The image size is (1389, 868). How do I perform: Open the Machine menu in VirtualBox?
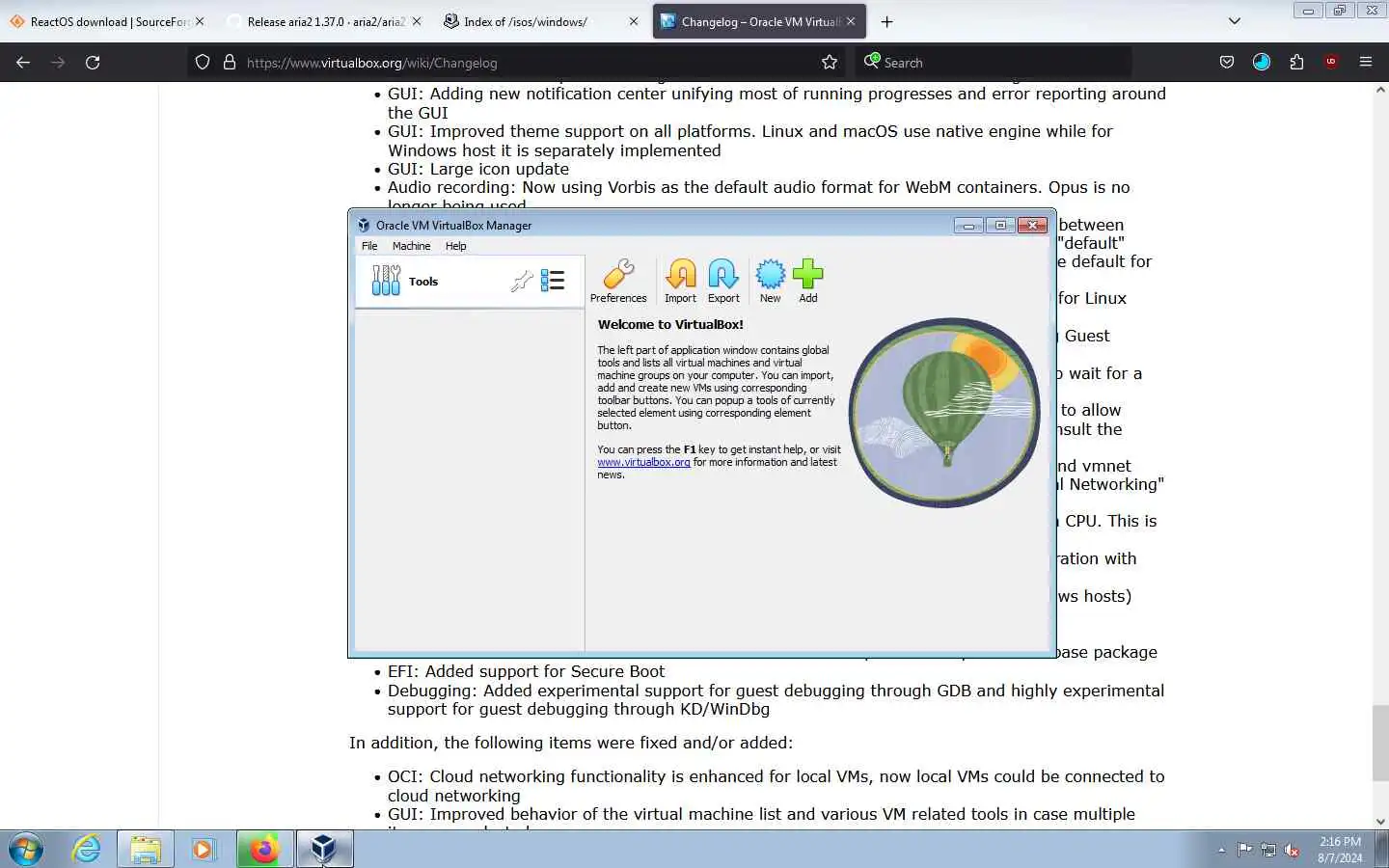pyautogui.click(x=411, y=246)
